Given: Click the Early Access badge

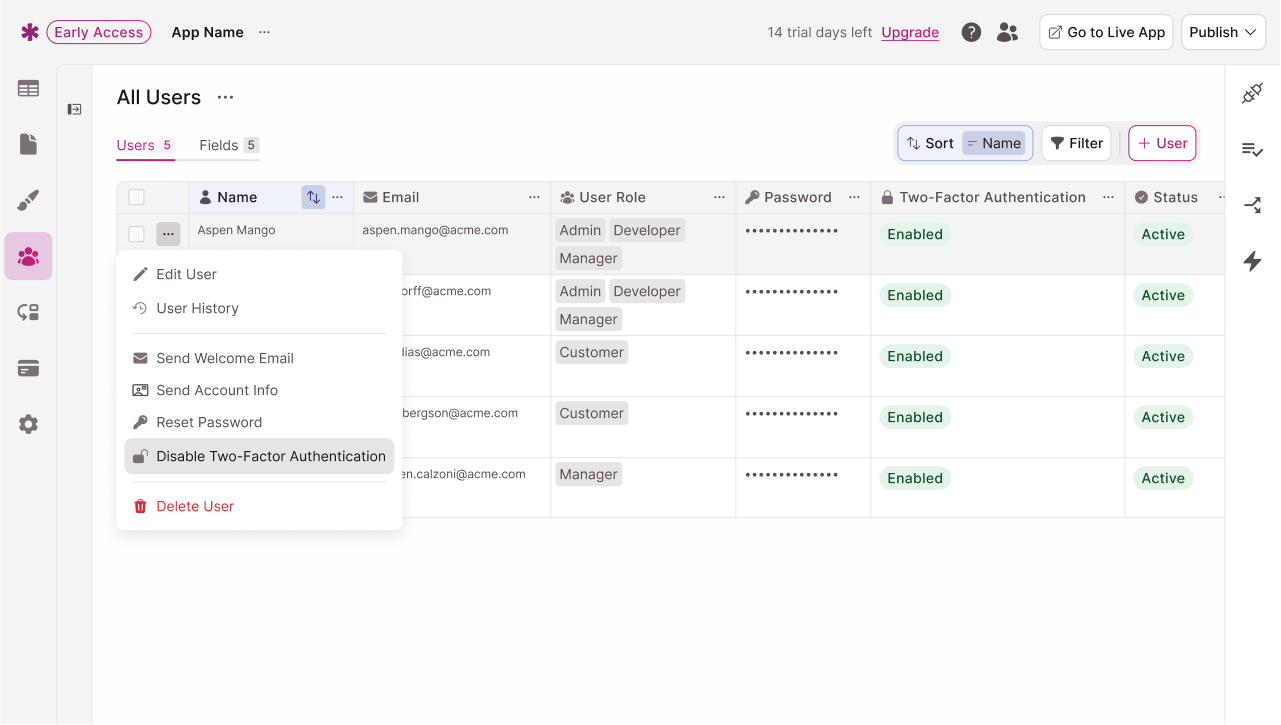Looking at the screenshot, I should 99,32.
